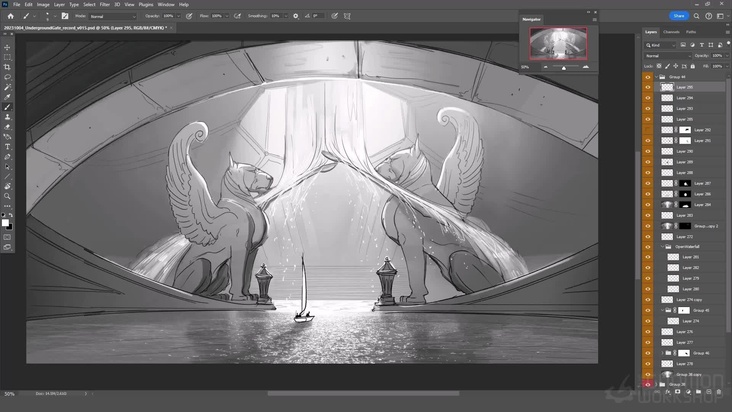This screenshot has height=412, width=732.
Task: Hide Layer 295 with its eye icon
Action: [x=647, y=88]
